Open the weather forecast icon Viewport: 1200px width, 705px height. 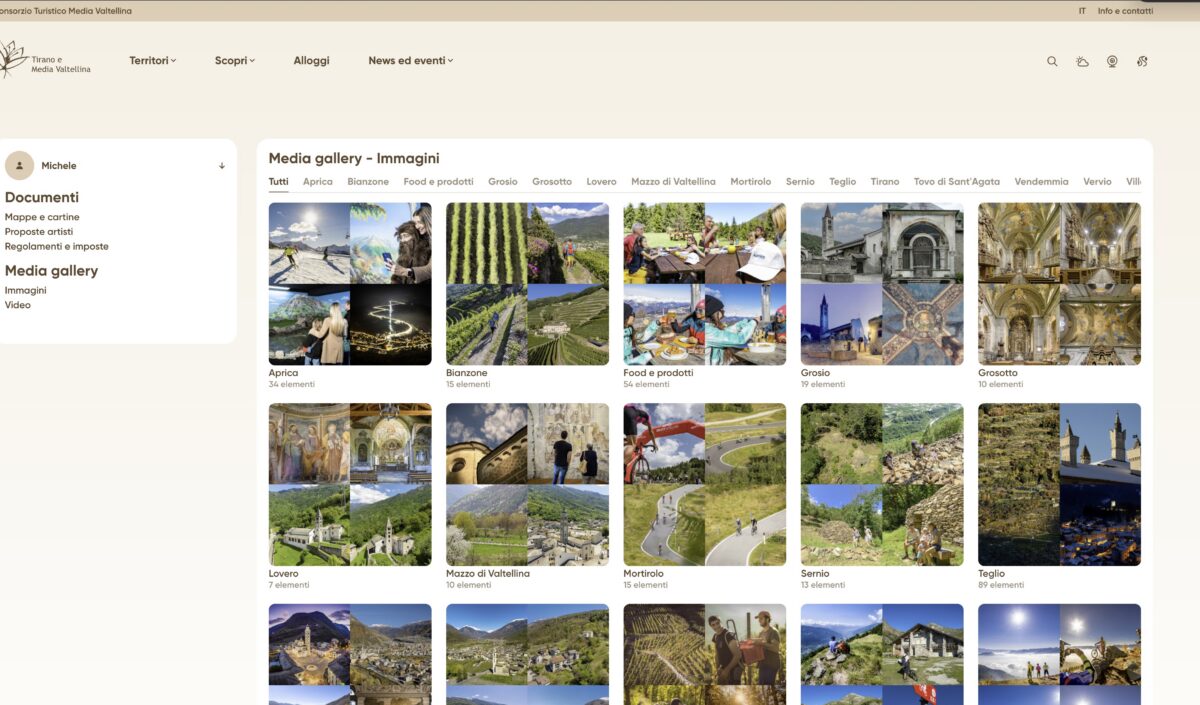[x=1082, y=61]
